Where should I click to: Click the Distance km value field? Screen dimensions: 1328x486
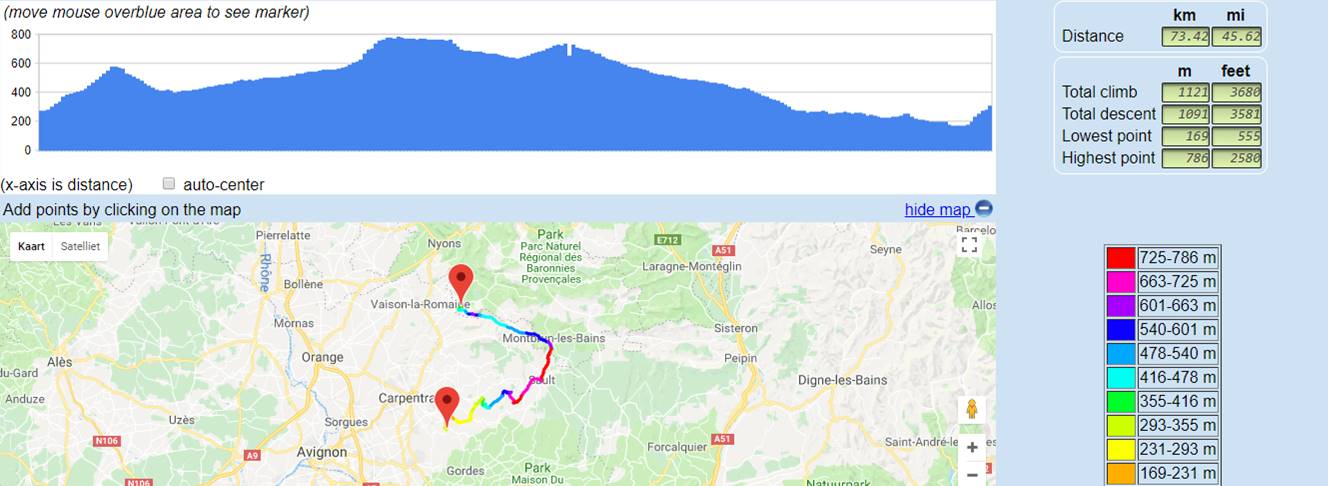(1186, 36)
